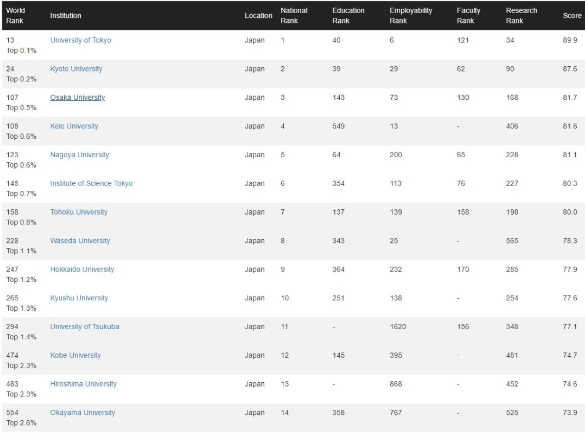Select employability rank 25 for Waseda University
Image resolution: width=585 pixels, height=435 pixels.
[x=394, y=241]
